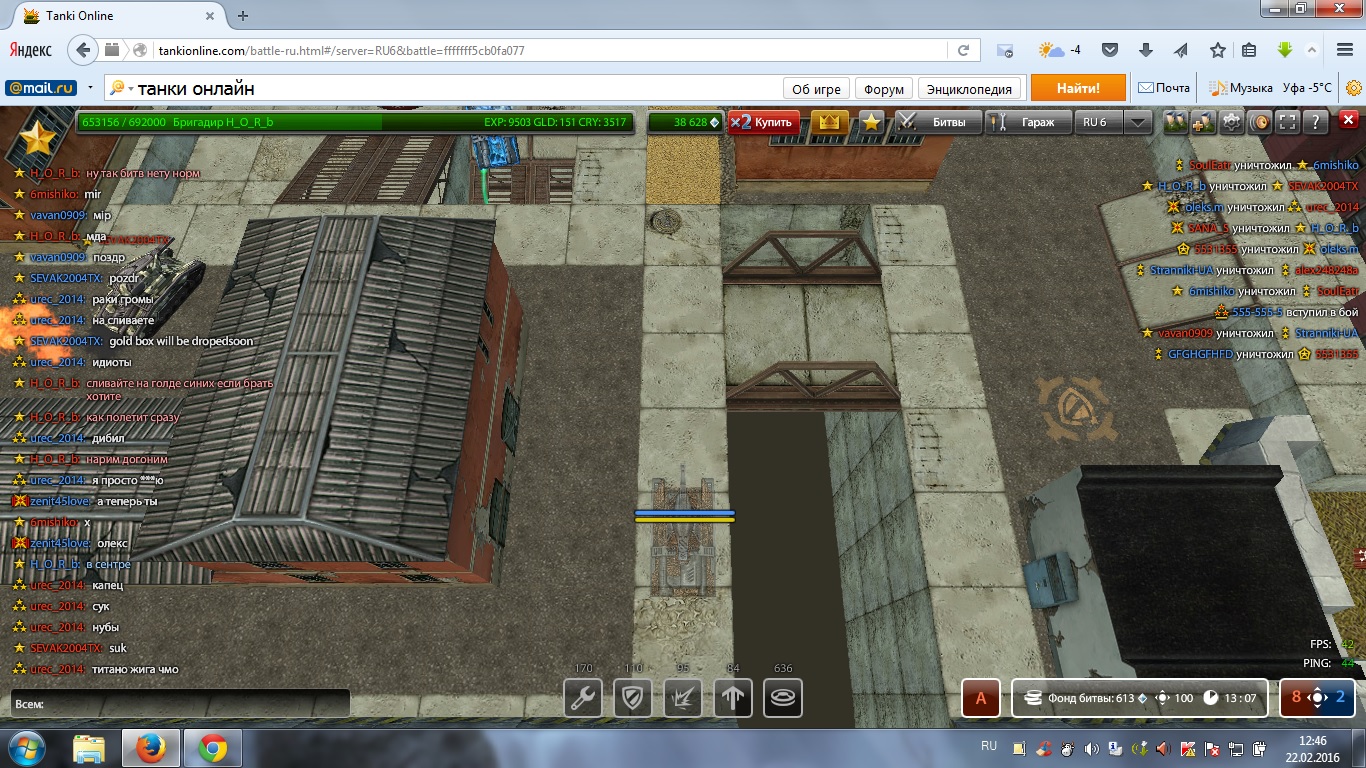Open the Pocket save icon
The width and height of the screenshot is (1366, 768).
click(1109, 50)
